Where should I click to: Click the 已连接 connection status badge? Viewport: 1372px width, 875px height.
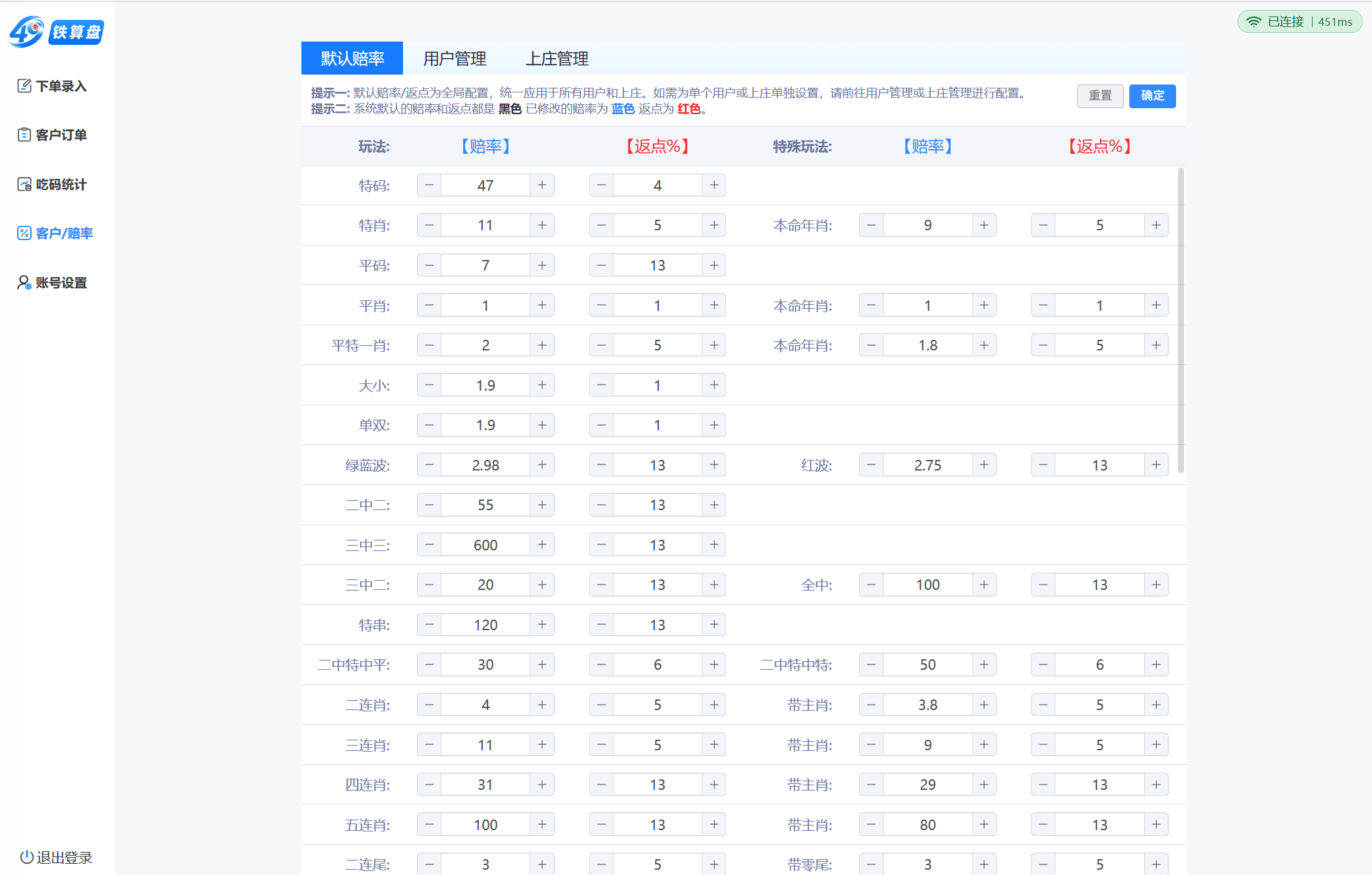click(1299, 22)
